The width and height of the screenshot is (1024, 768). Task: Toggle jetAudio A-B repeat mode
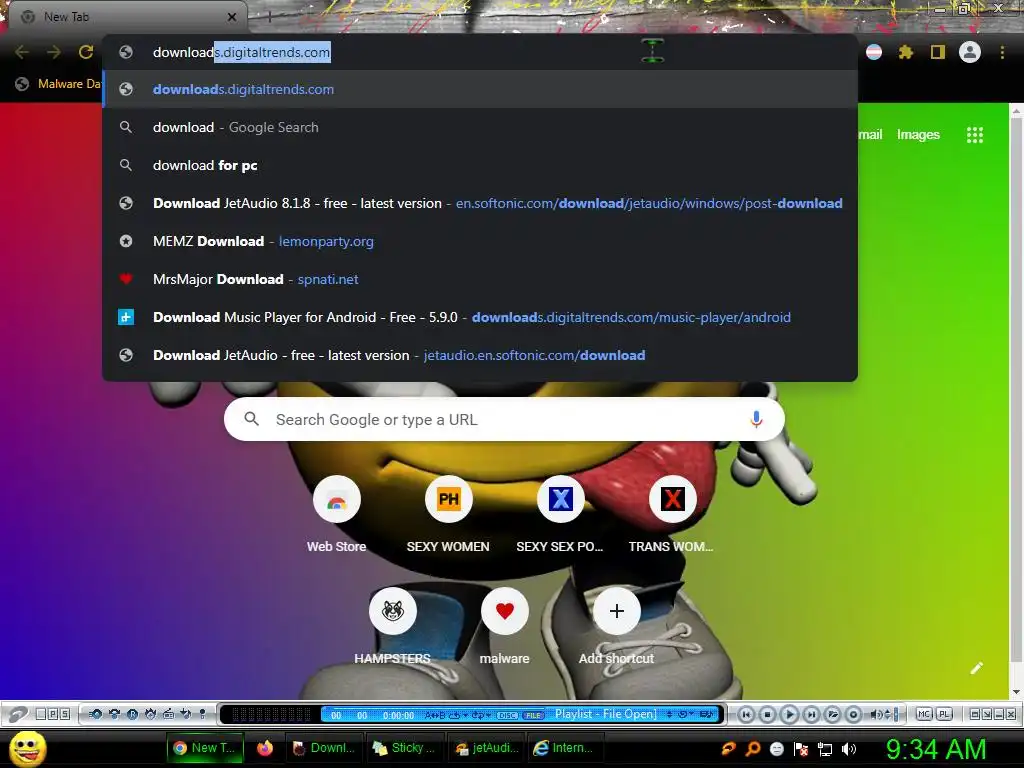tap(434, 715)
